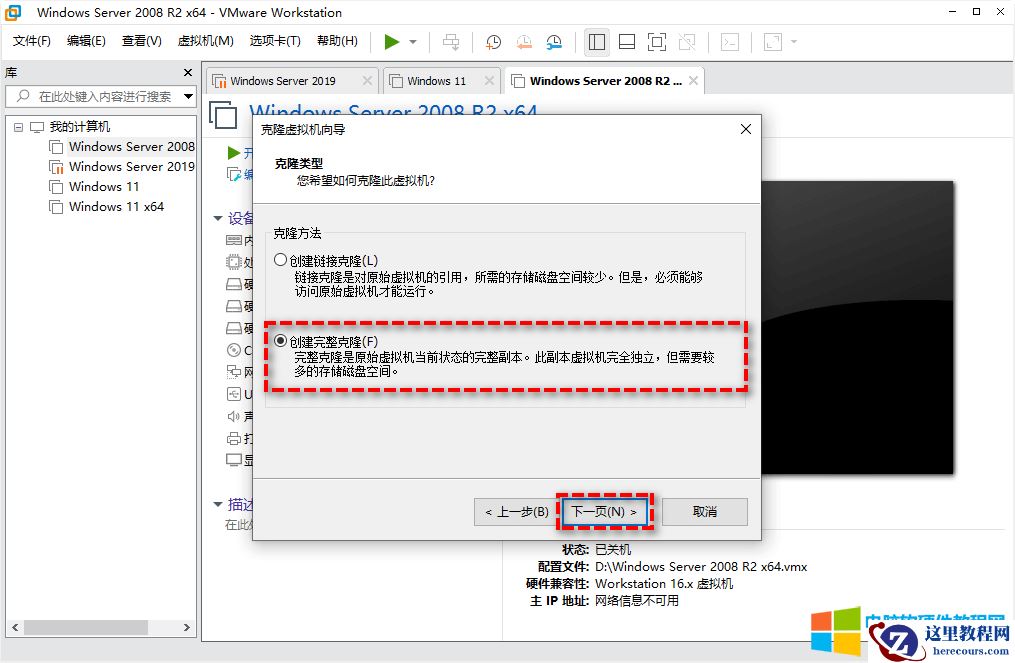This screenshot has height=663, width=1015.
Task: Click the network adapter device icon
Action: (x=234, y=372)
